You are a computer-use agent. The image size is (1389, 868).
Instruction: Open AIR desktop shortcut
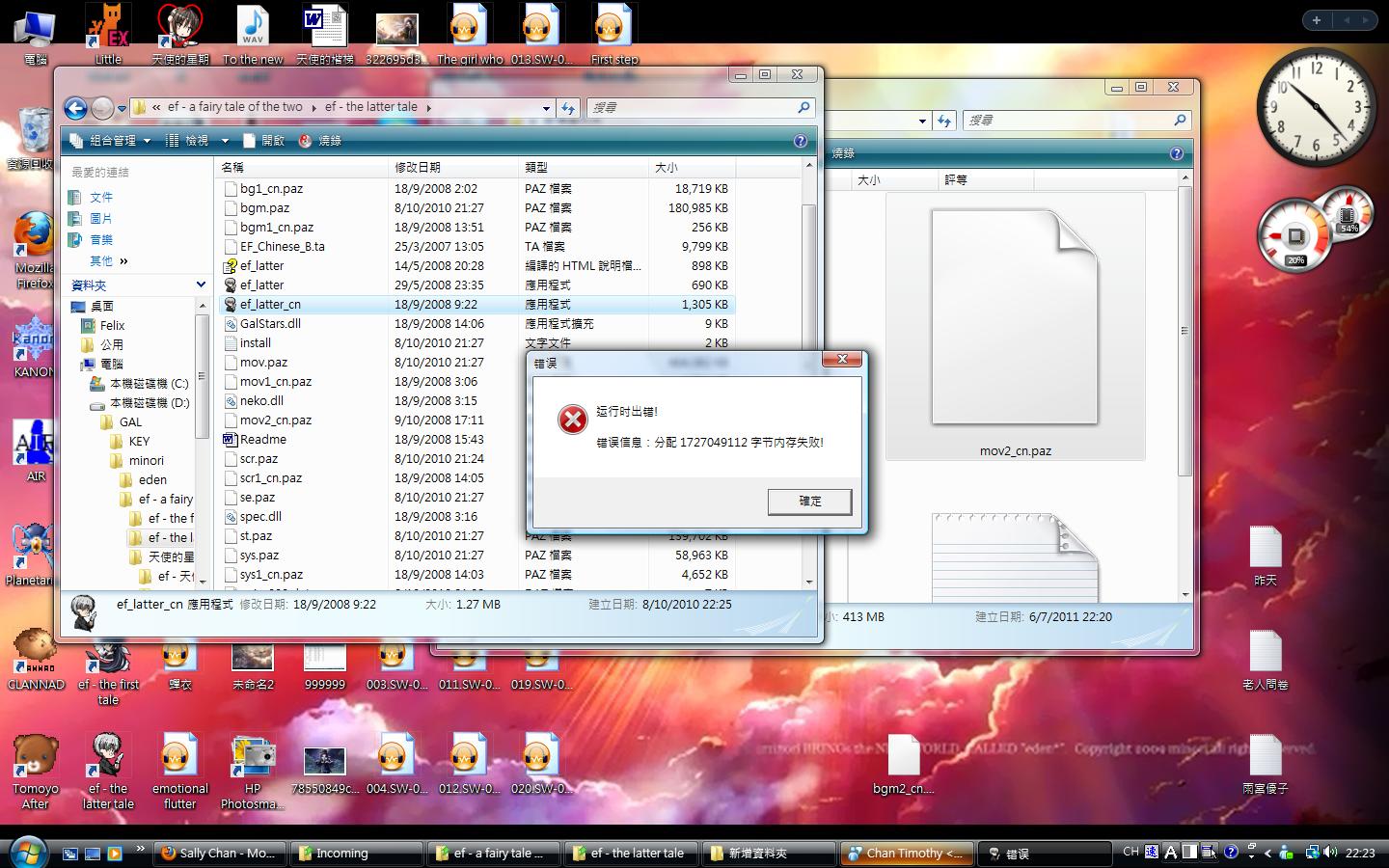coord(35,450)
